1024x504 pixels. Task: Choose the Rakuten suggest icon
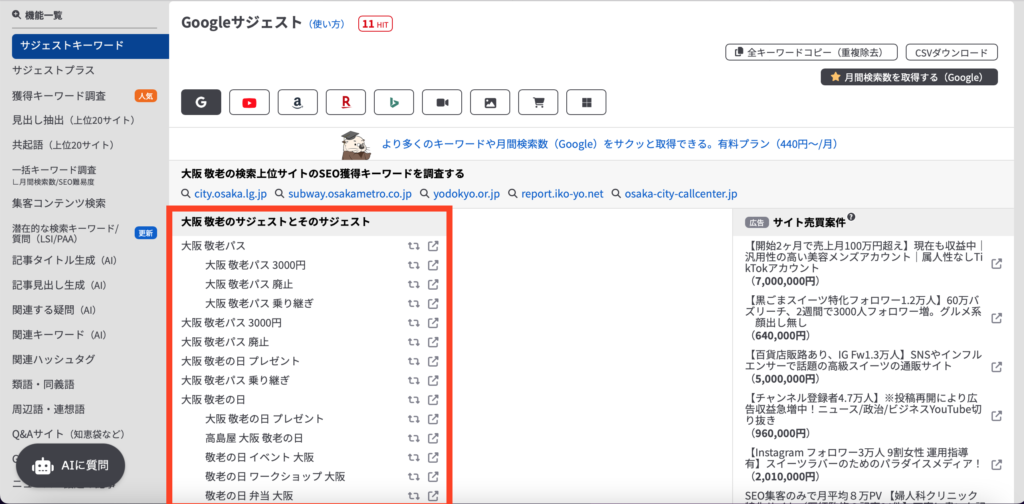pos(345,102)
